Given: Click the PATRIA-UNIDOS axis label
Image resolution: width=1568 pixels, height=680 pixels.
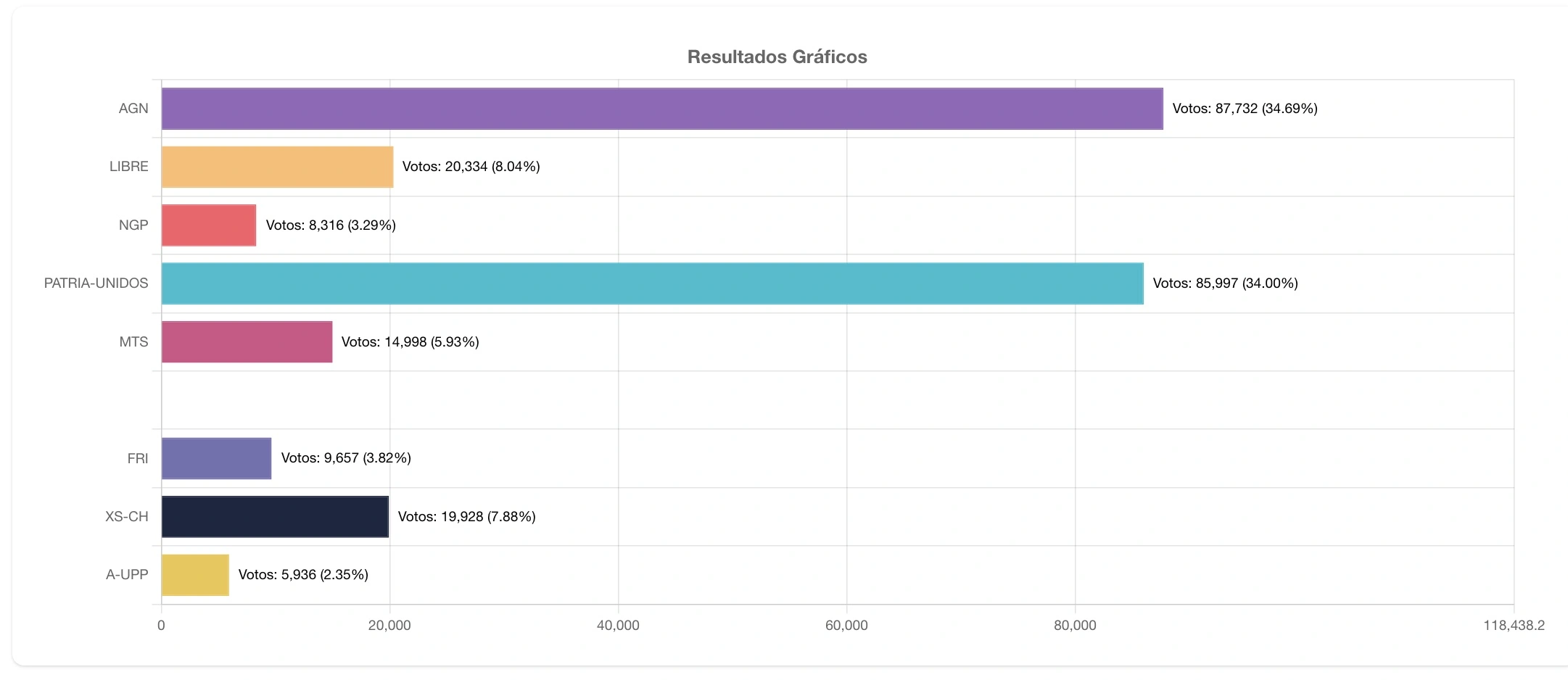Looking at the screenshot, I should [96, 283].
